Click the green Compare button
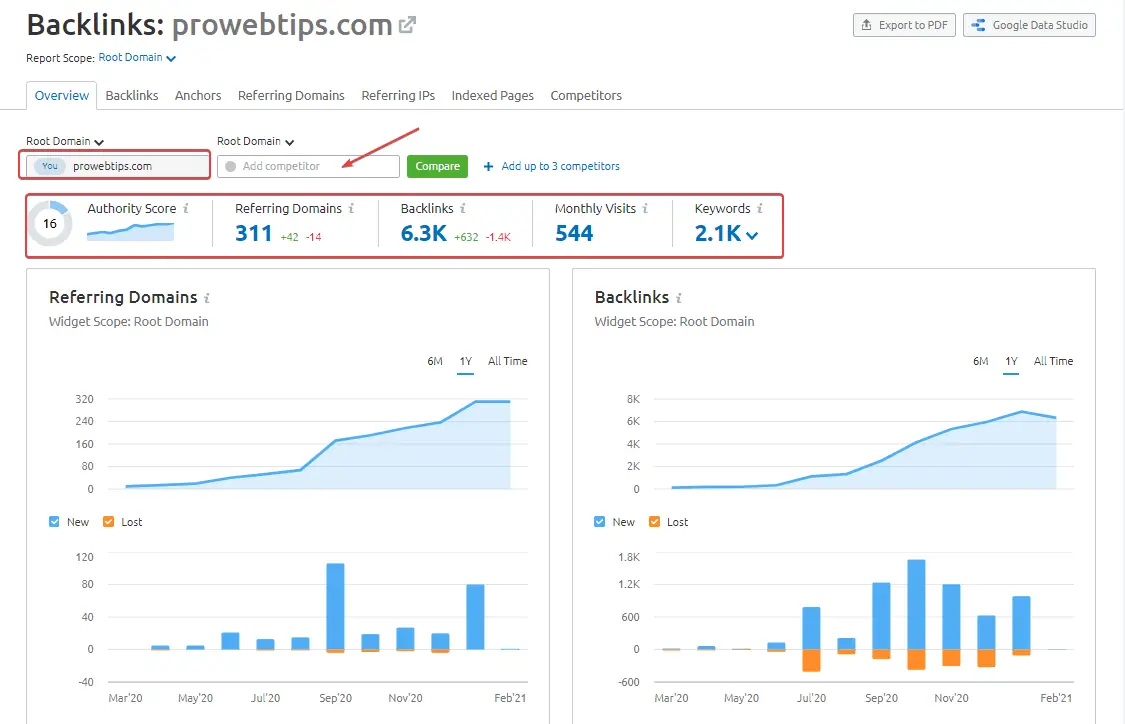The image size is (1125, 724). coord(438,166)
